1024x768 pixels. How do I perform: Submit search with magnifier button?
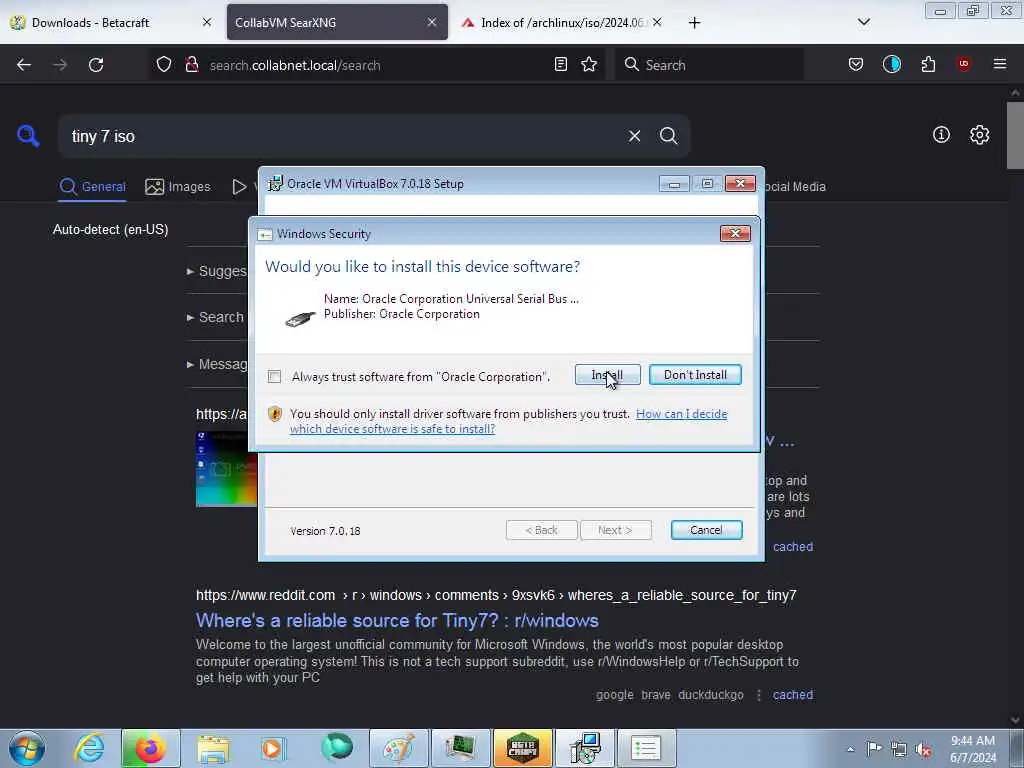669,136
